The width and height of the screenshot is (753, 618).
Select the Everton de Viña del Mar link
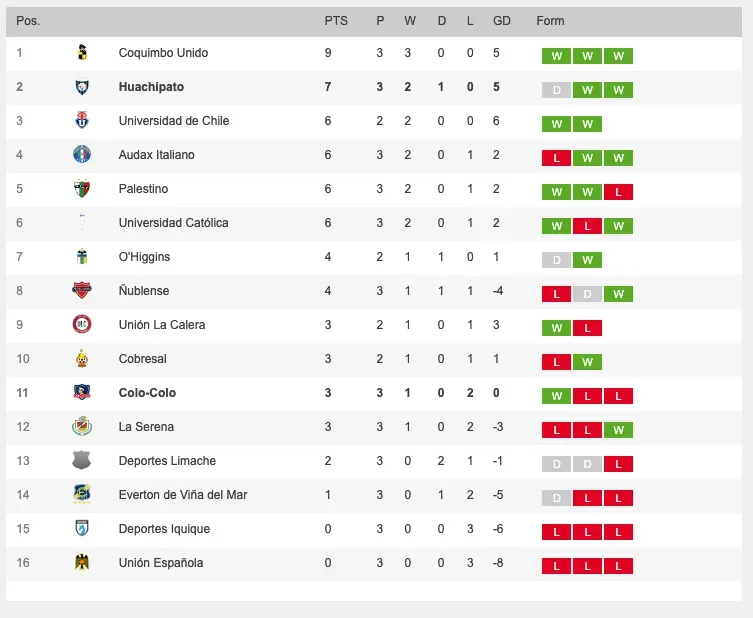182,495
